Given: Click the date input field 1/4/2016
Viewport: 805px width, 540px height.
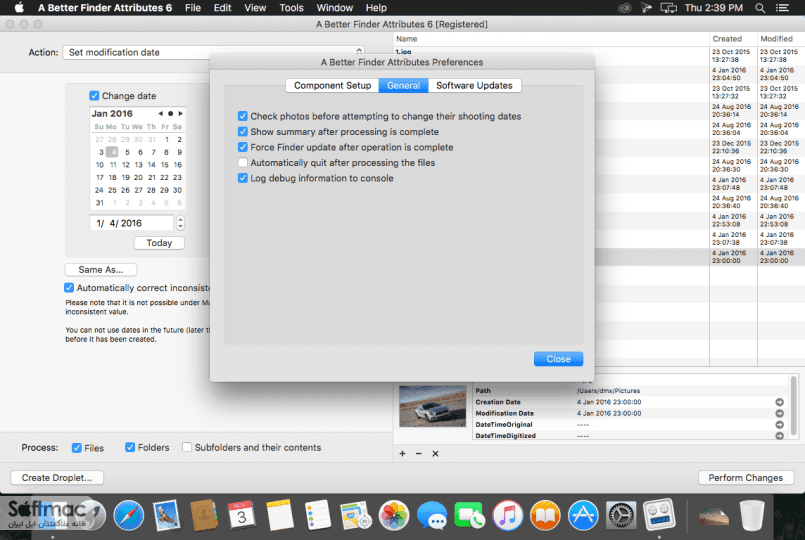Looking at the screenshot, I should pos(132,223).
